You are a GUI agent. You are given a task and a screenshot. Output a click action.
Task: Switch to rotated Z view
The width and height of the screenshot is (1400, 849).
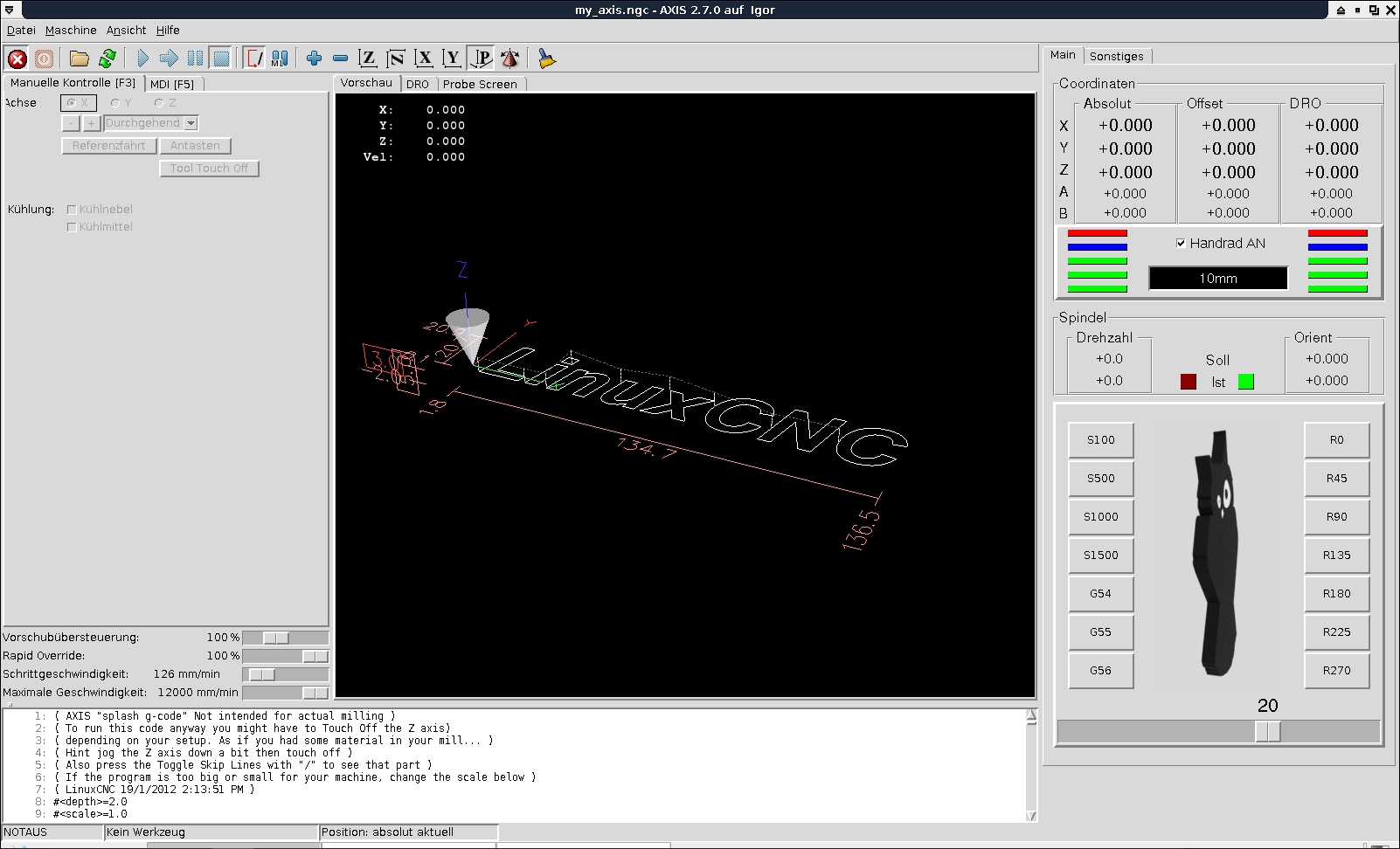(x=396, y=59)
